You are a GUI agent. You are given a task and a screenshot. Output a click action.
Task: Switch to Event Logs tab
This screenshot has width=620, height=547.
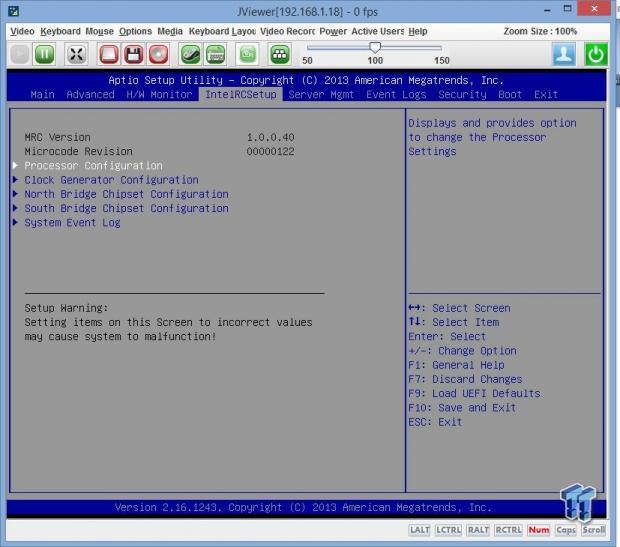coord(396,95)
